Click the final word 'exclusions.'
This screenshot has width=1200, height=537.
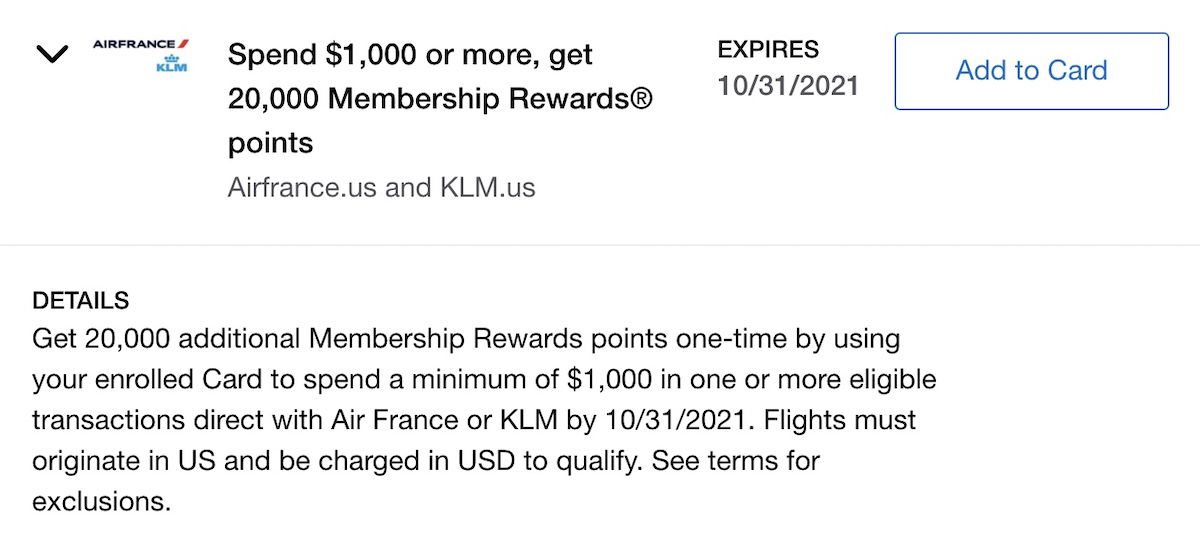click(101, 501)
